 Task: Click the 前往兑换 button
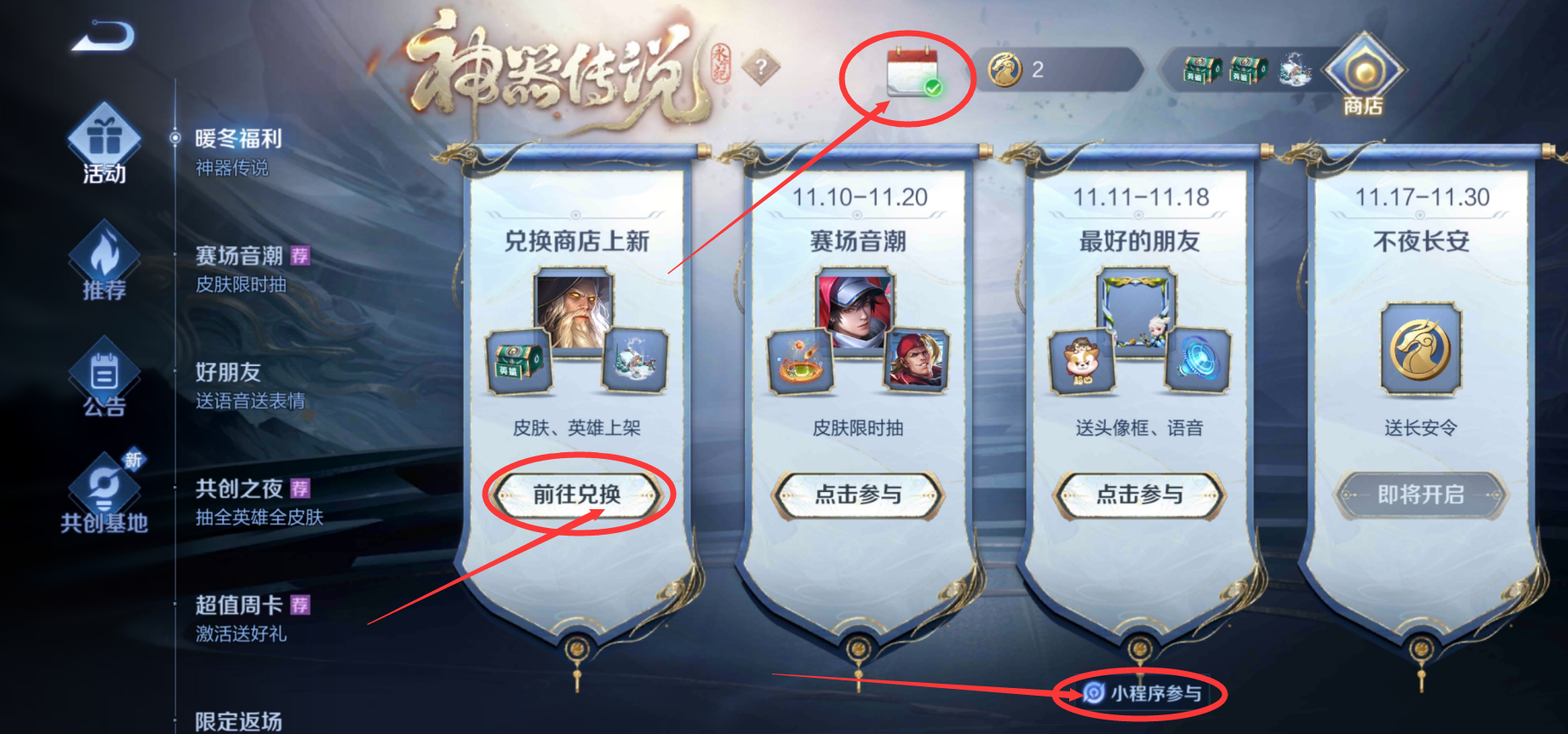coord(577,495)
